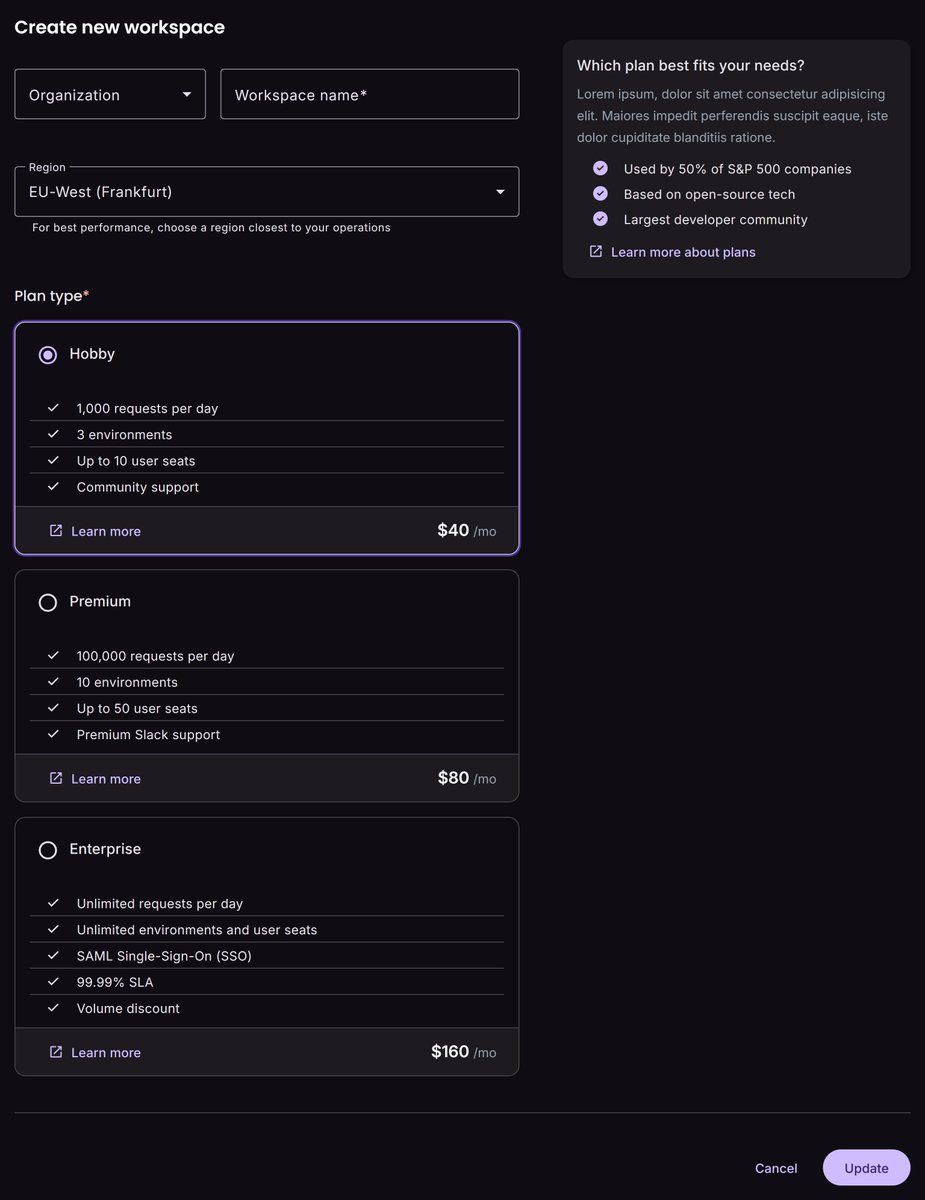Open EU-West (Frankfurt) region selector
The width and height of the screenshot is (925, 1200).
(267, 191)
